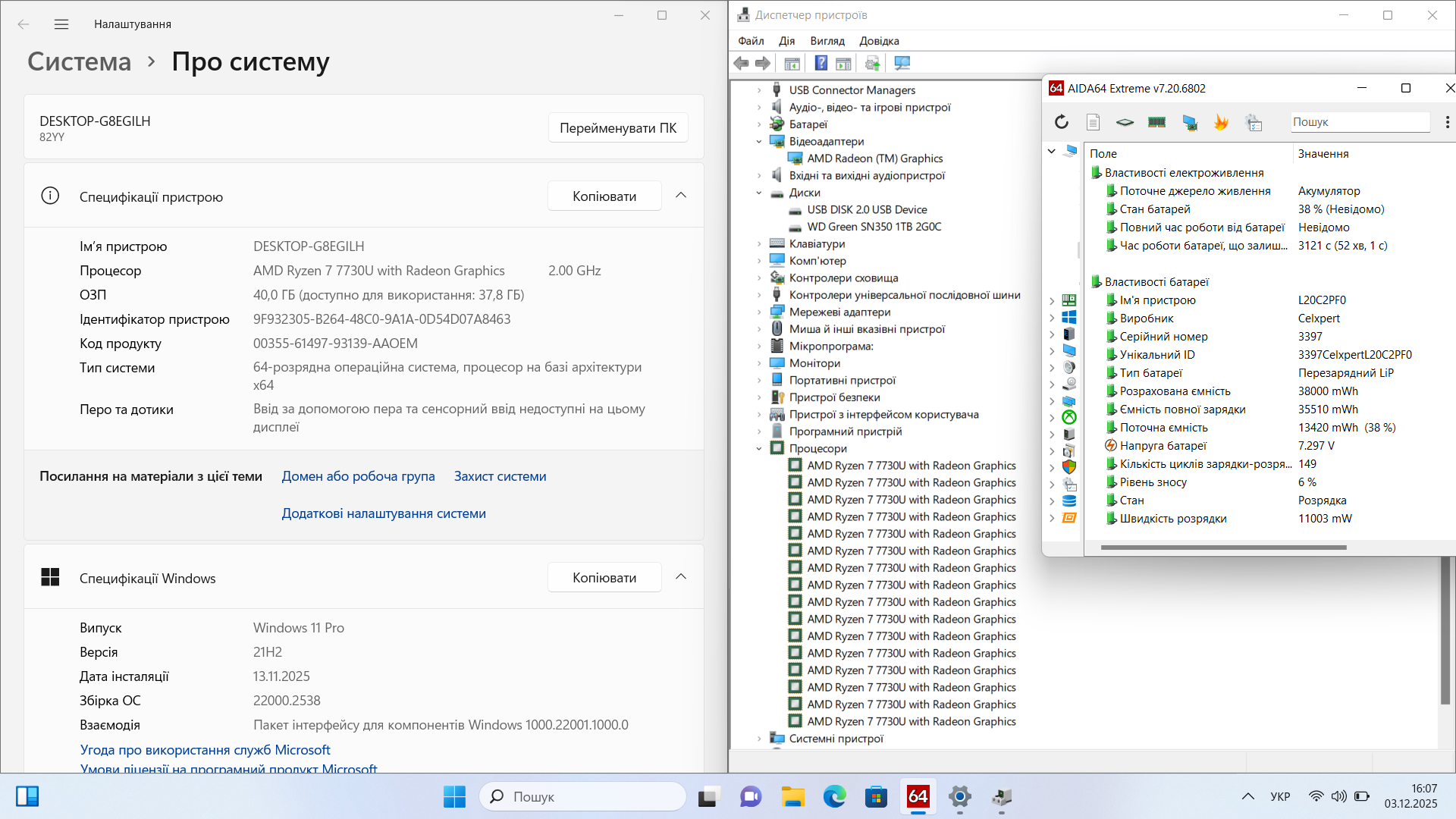1456x819 pixels.
Task: Click AIDA64 network monitor card icon
Action: pyautogui.click(x=1189, y=122)
